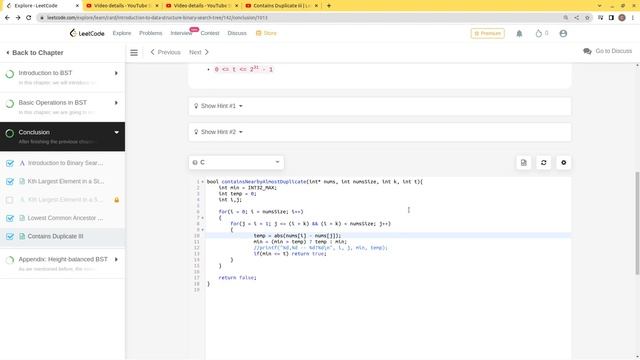Go Back to Chapter
The image size is (640, 360).
35,53
